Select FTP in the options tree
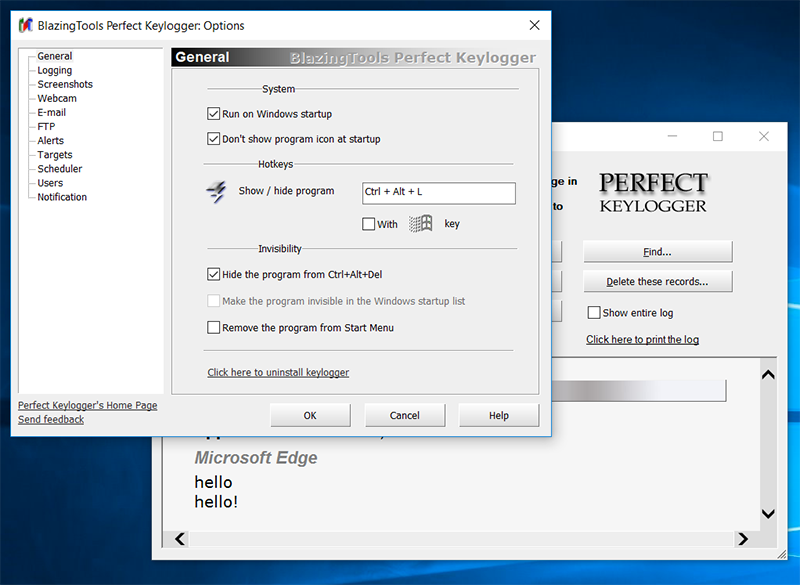Image resolution: width=800 pixels, height=585 pixels. (46, 126)
